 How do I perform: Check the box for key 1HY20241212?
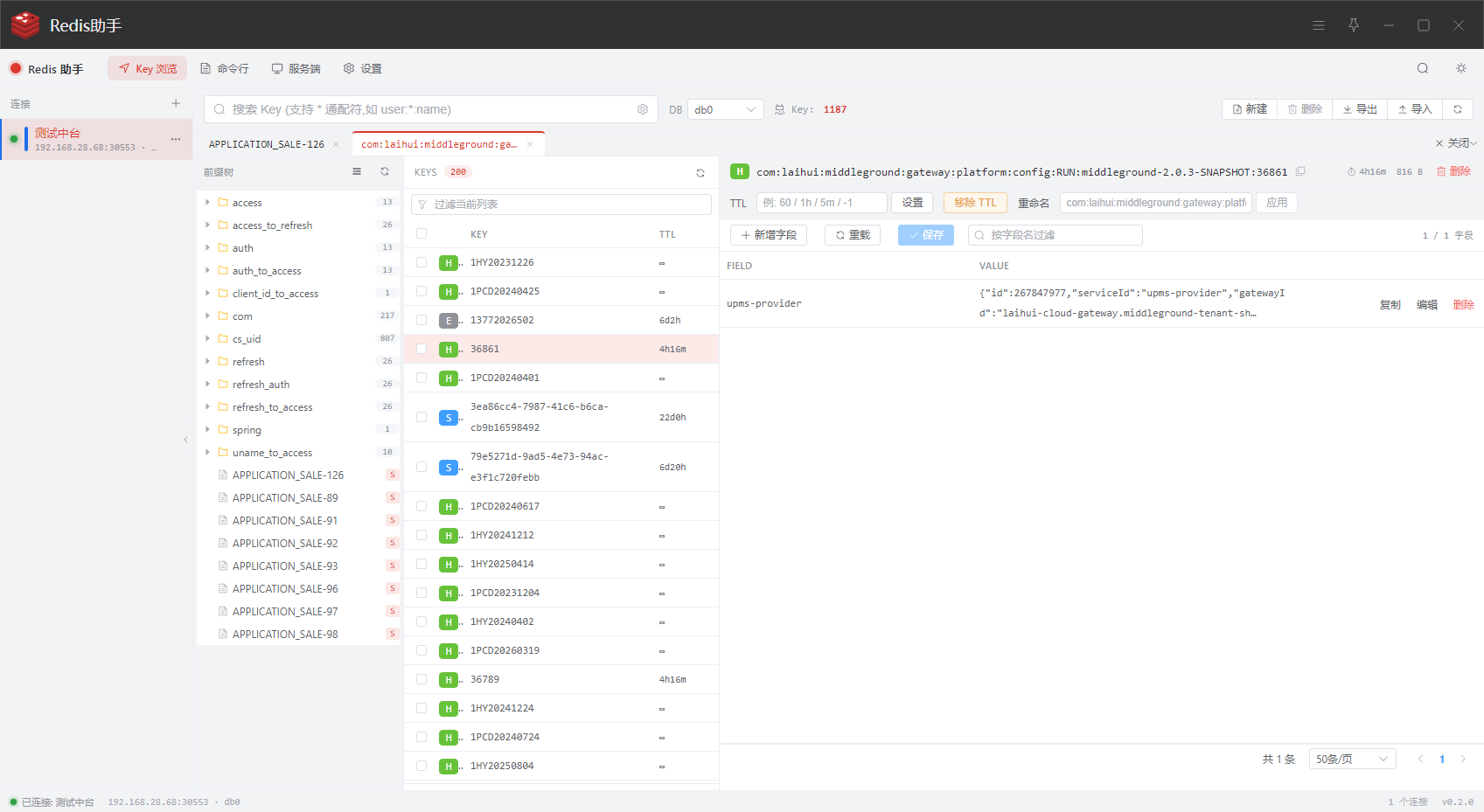pyautogui.click(x=422, y=535)
